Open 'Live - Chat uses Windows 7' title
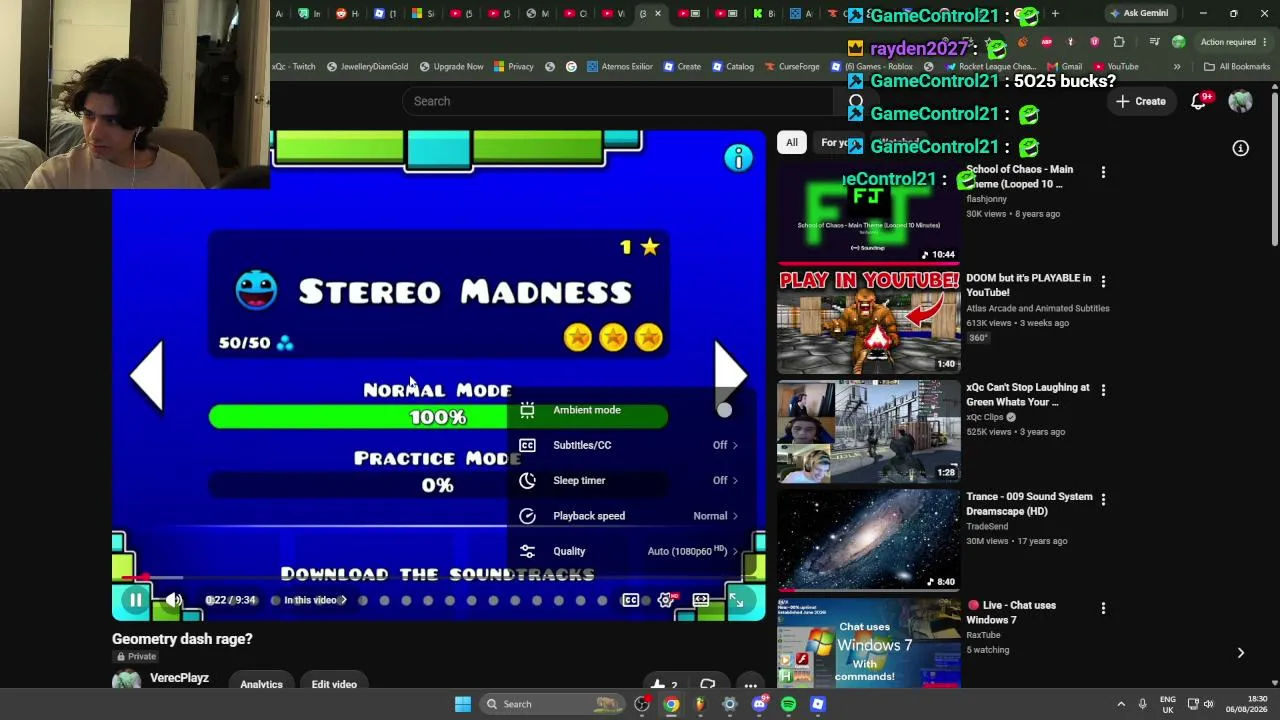This screenshot has width=1280, height=720. pos(1012,612)
